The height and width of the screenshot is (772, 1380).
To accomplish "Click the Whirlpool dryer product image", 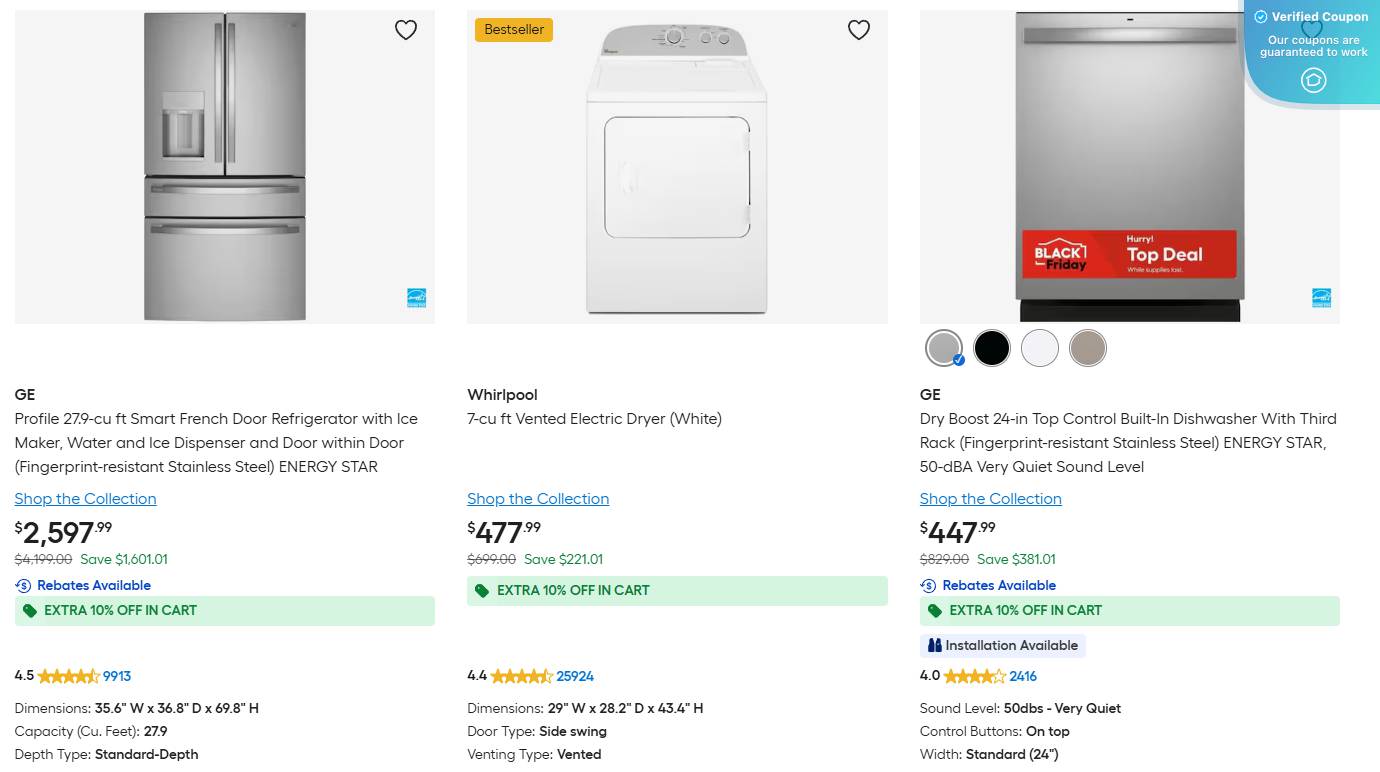I will pos(677,167).
